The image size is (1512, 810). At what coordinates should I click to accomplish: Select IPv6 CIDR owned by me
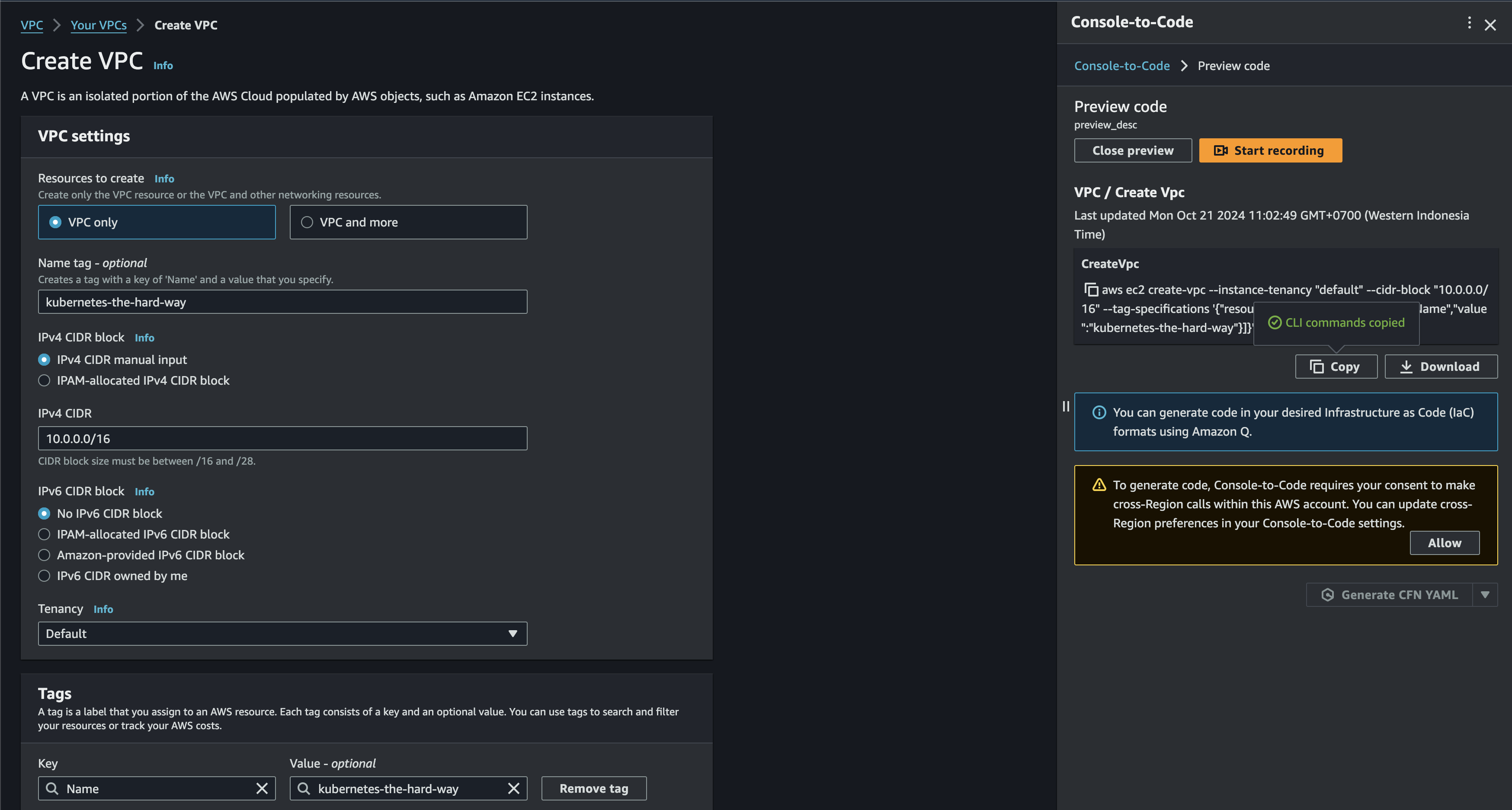(44, 576)
